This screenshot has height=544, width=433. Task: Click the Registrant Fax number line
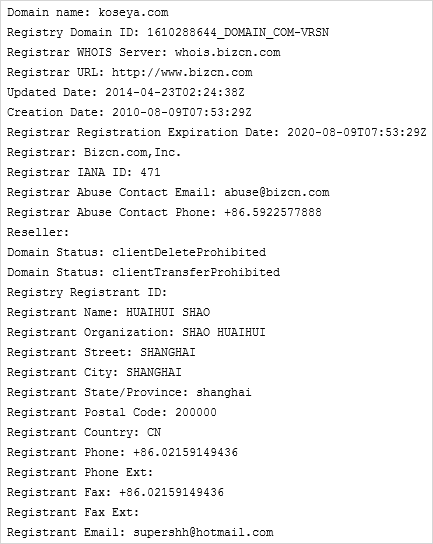tap(115, 492)
